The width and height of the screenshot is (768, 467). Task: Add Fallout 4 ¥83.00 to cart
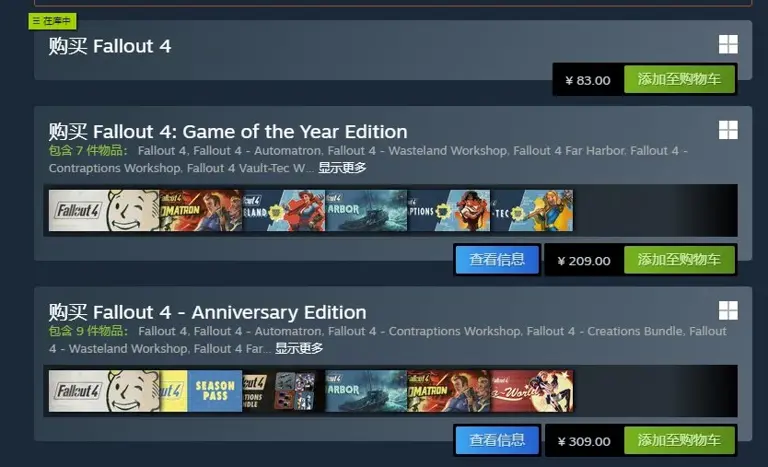pyautogui.click(x=679, y=79)
